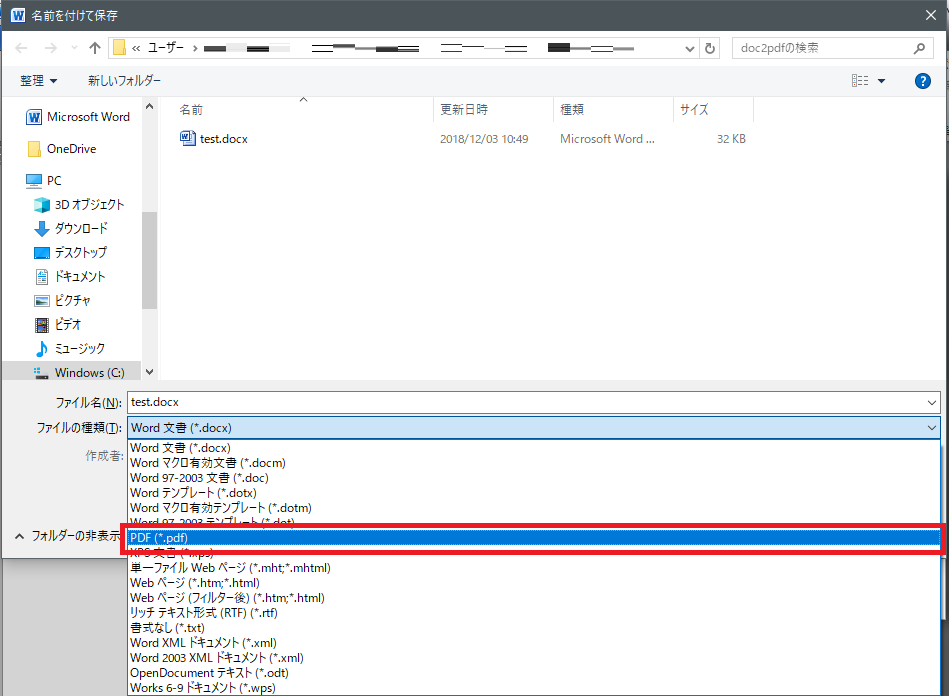Collapse folders via フォルダーの非表示
This screenshot has height=696, width=949.
[68, 536]
